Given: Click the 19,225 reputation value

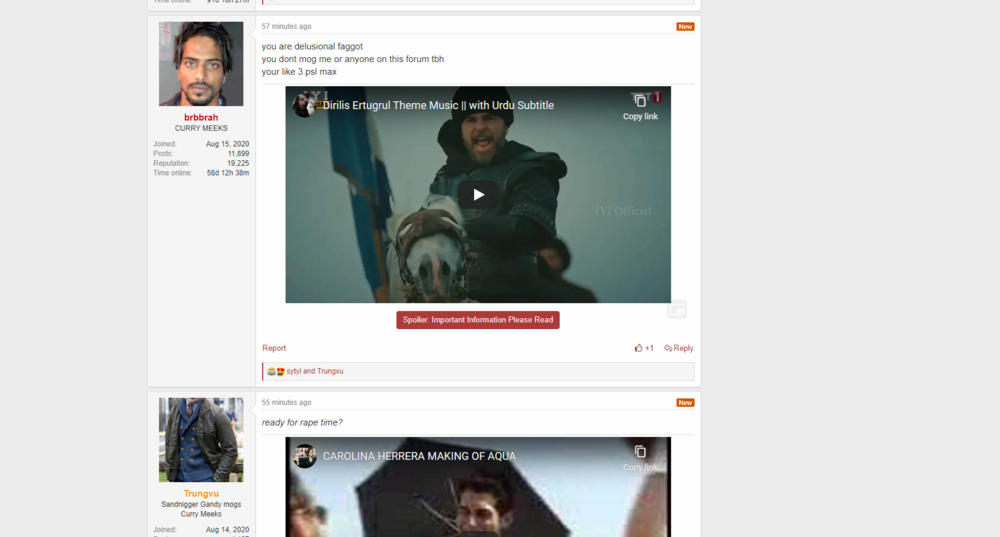Looking at the screenshot, I should 238,163.
